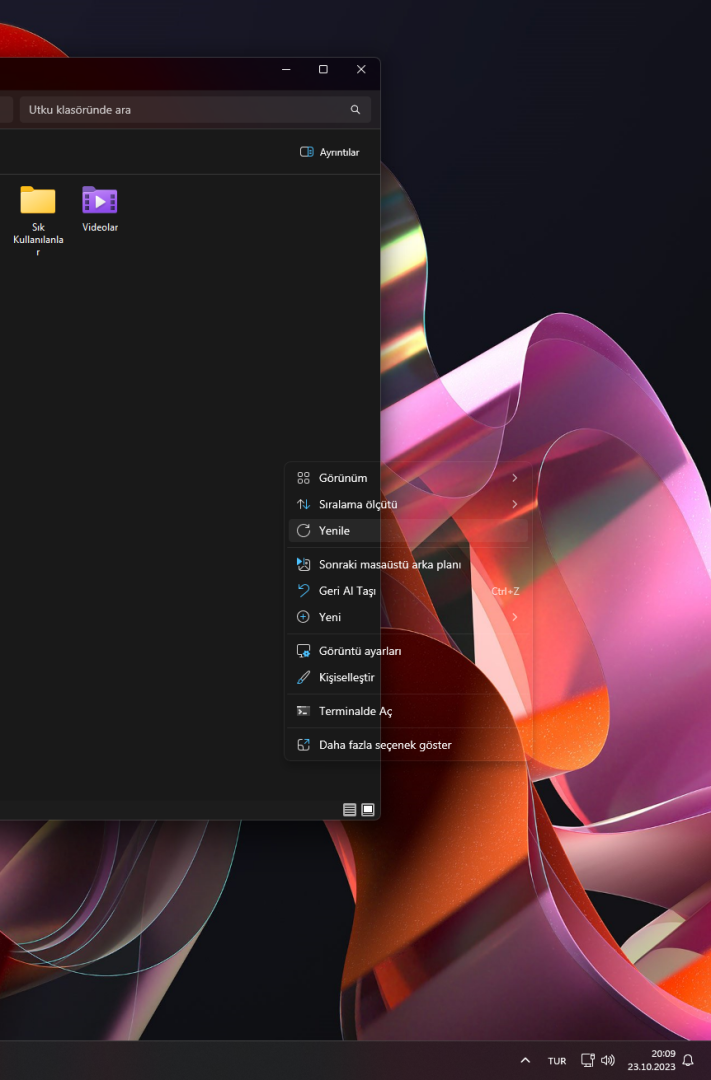Open the Yeni submenu
The width and height of the screenshot is (711, 1080).
pos(408,616)
